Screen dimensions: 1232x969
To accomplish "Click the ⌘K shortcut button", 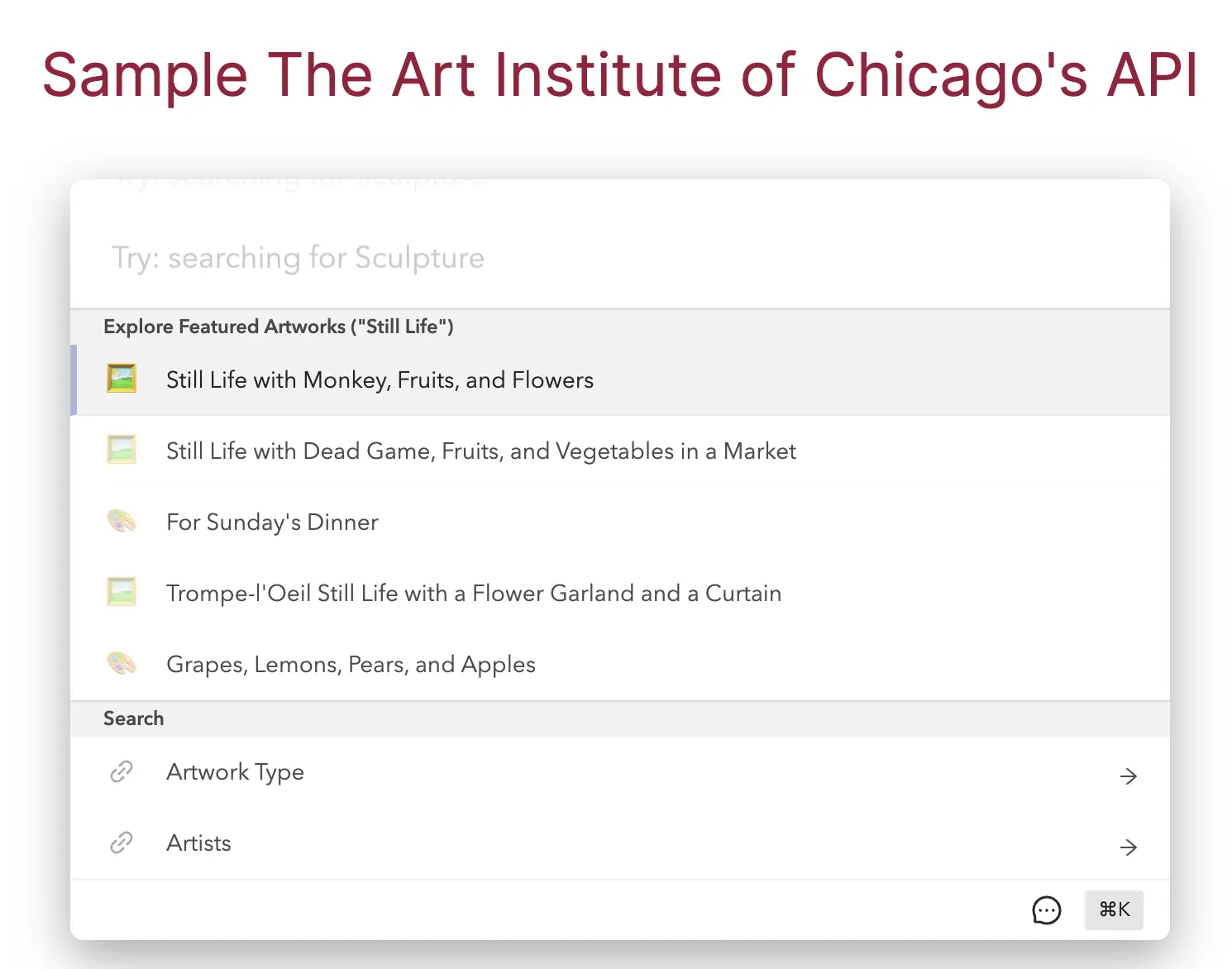I will (x=1114, y=909).
